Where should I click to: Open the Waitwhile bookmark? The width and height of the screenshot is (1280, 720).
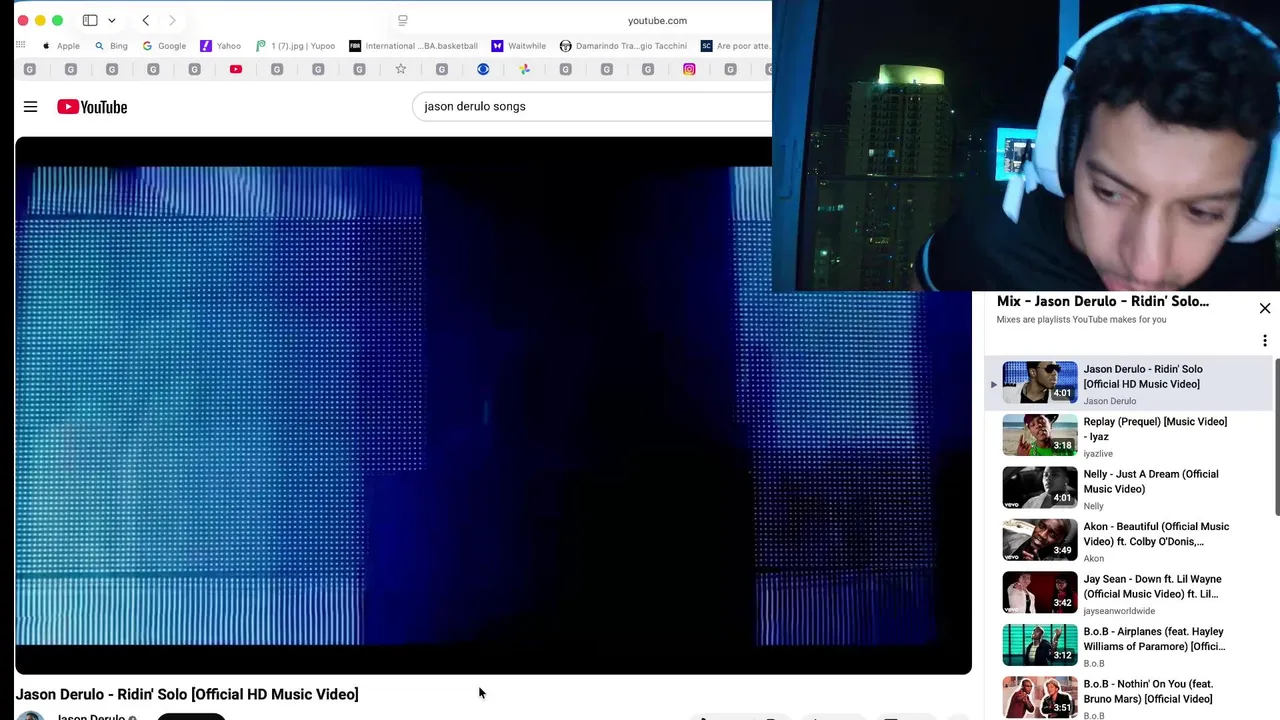tap(519, 46)
